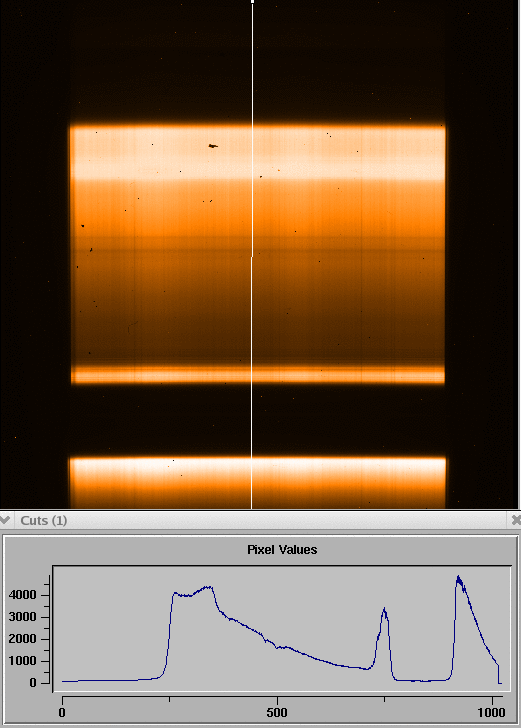Click the 500 label on the x-axis
Viewport: 521px width, 728px height.
[277, 712]
